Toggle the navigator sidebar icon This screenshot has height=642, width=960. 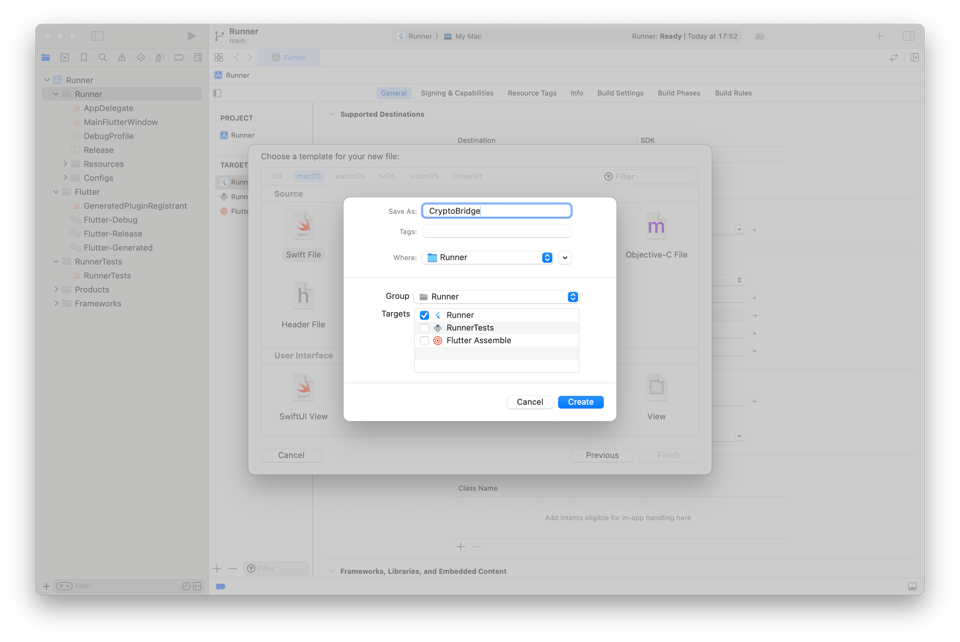pos(97,36)
